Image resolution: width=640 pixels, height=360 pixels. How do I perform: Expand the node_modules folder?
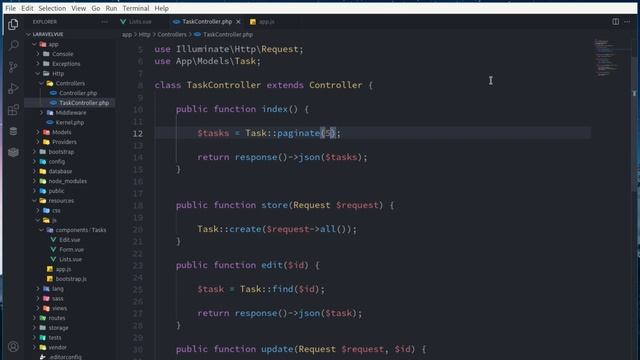pos(67,181)
